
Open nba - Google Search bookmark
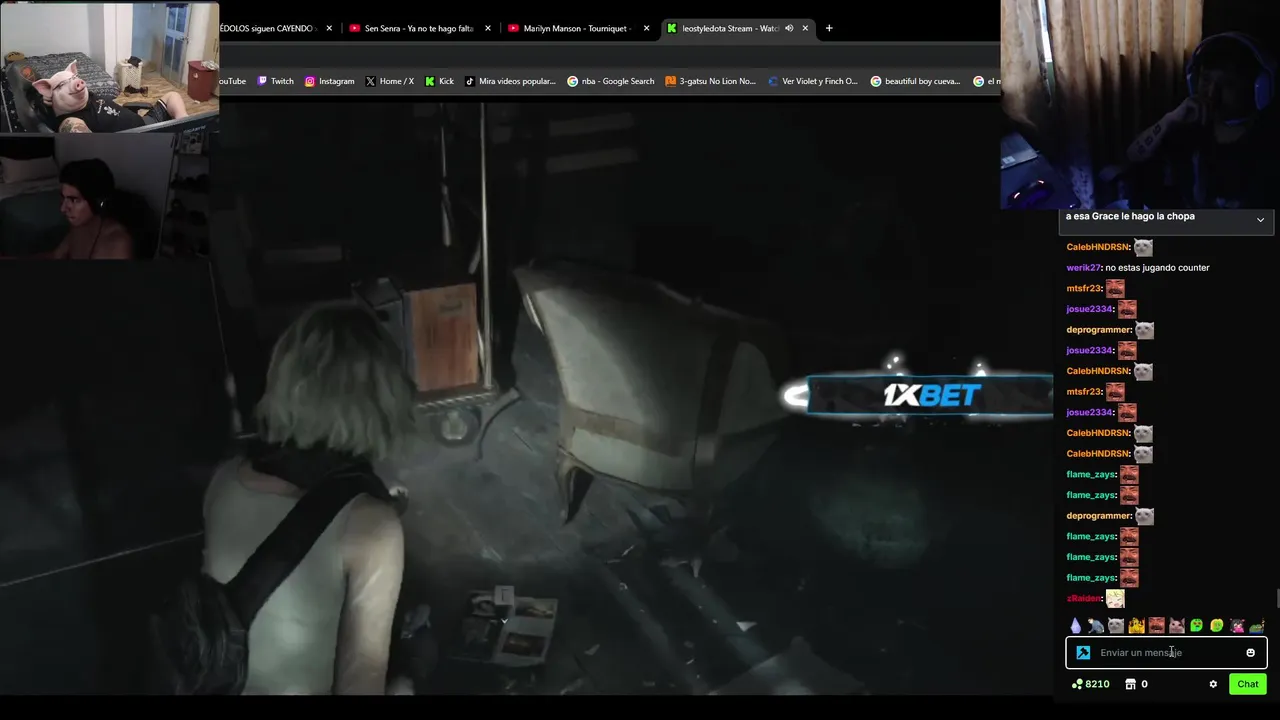(610, 81)
